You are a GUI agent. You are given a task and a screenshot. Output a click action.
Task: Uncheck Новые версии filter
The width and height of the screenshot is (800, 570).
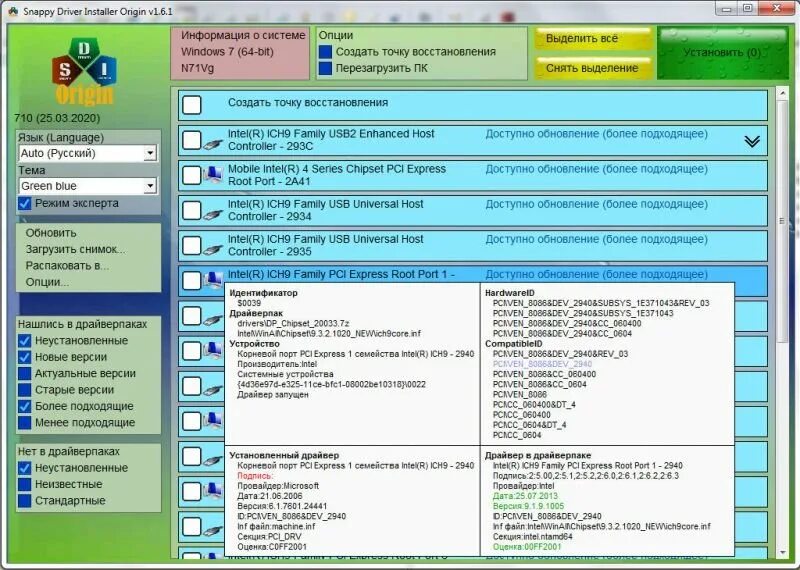[x=24, y=357]
